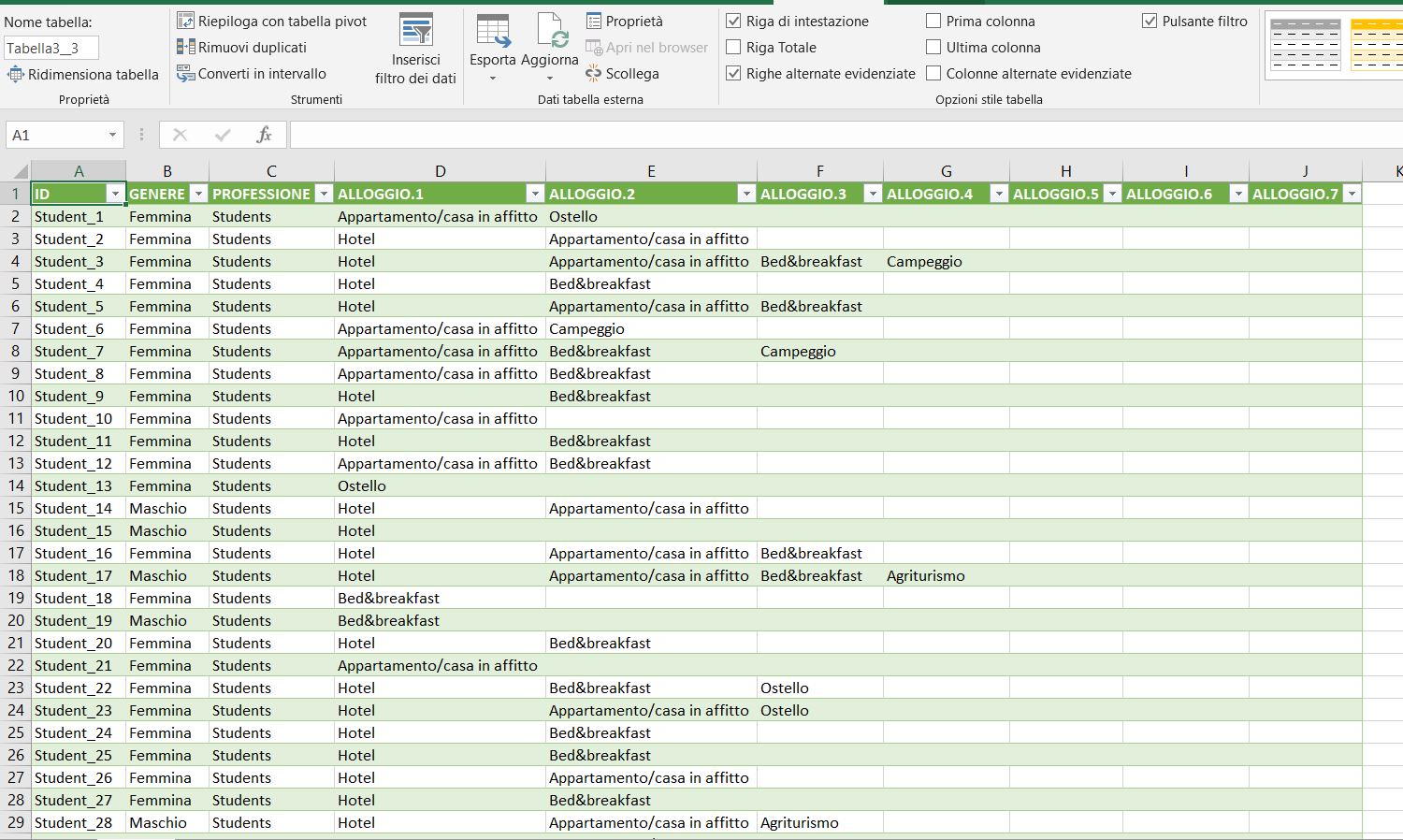Click Ostello cell in Student_1 row
This screenshot has width=1403, height=840.
pyautogui.click(x=652, y=216)
